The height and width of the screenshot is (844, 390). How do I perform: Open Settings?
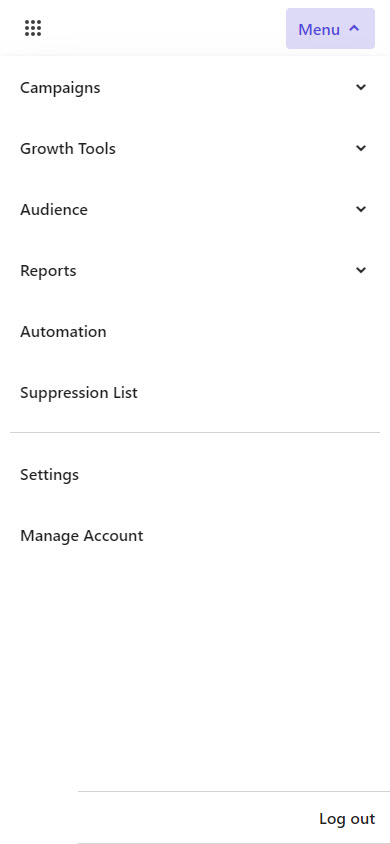[x=49, y=475]
